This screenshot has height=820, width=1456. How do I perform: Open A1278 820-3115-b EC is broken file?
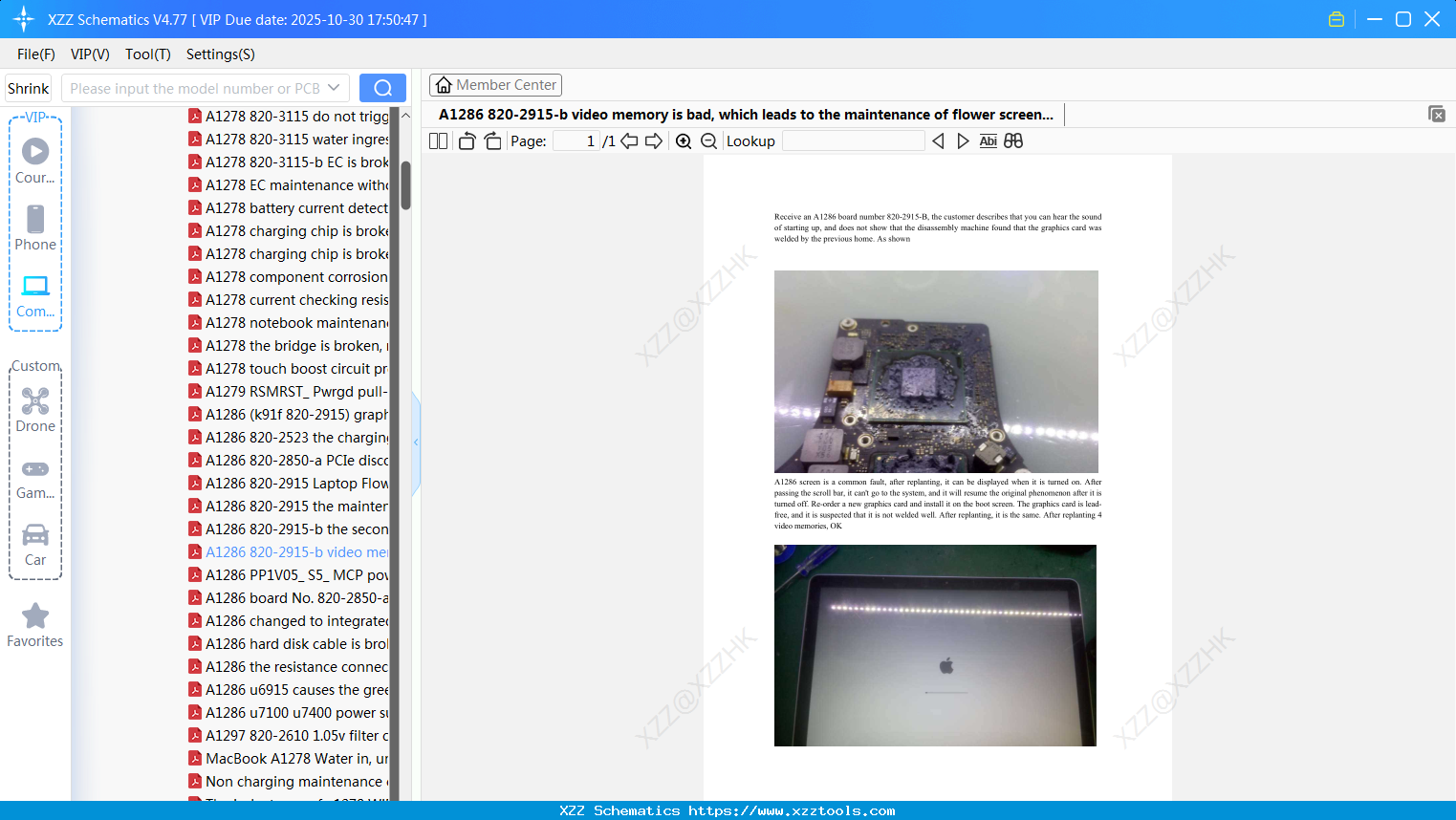click(288, 162)
